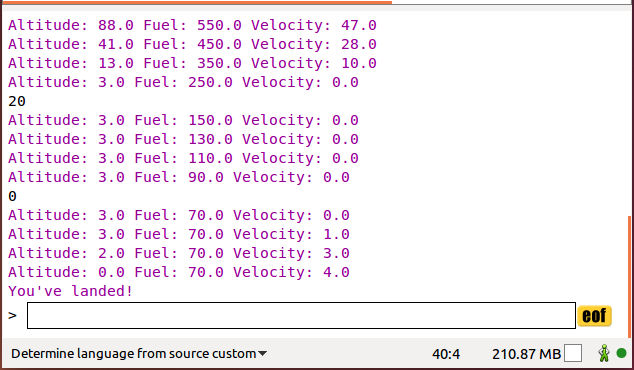Screen dimensions: 634x370
Task: Click the user input line showing 20
Action: [x=17, y=101]
